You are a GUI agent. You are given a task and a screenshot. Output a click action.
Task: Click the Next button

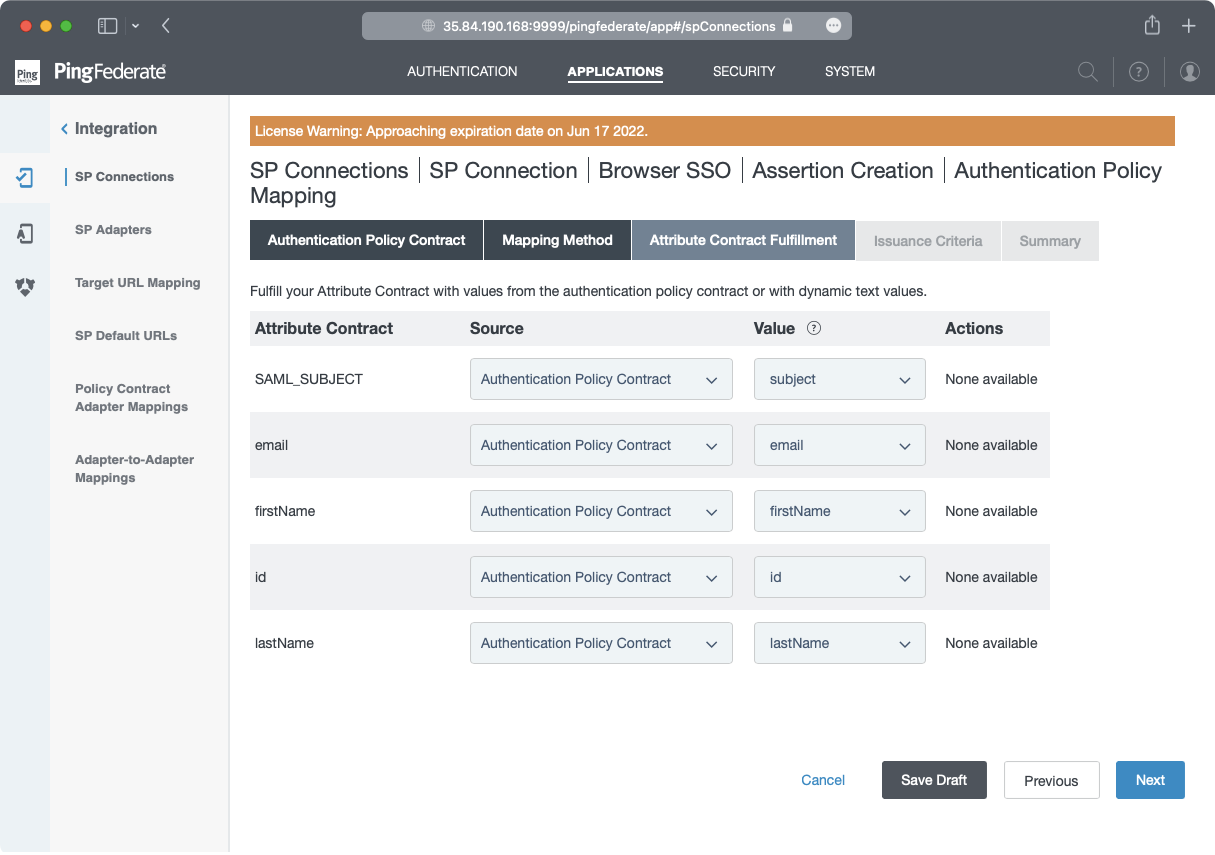tap(1149, 781)
